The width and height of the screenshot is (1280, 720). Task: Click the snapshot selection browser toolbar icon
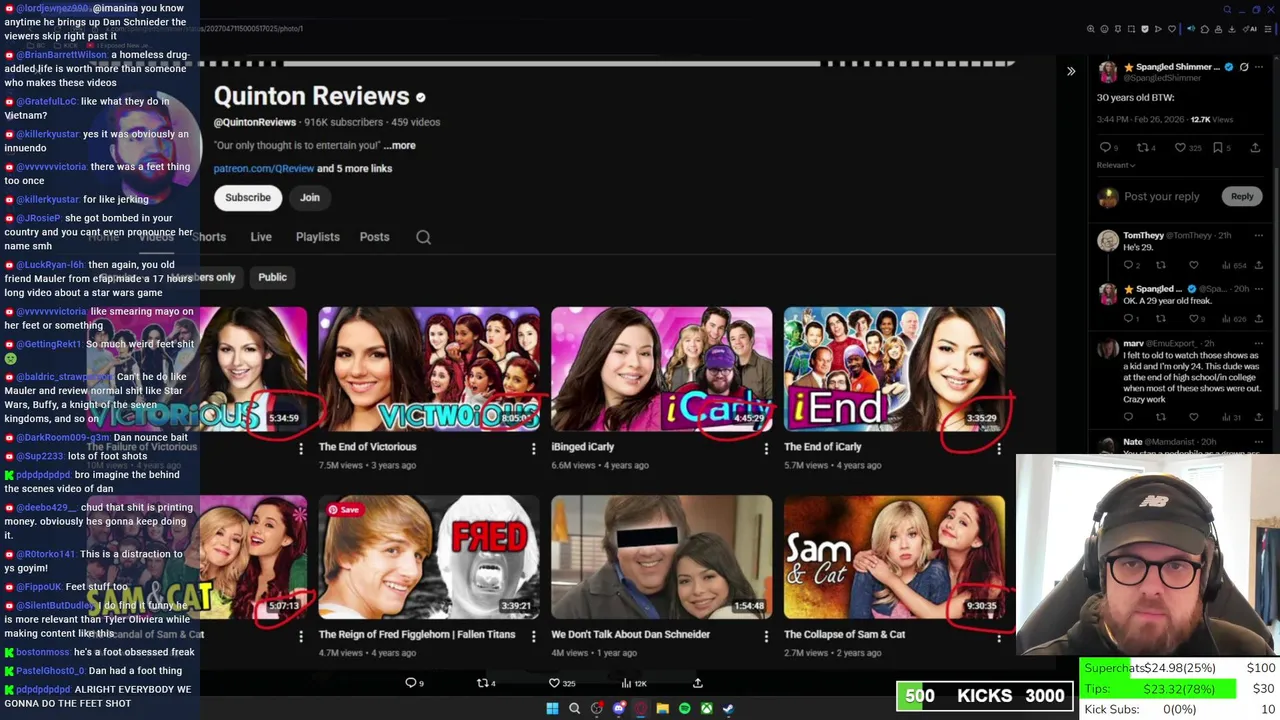[1131, 29]
